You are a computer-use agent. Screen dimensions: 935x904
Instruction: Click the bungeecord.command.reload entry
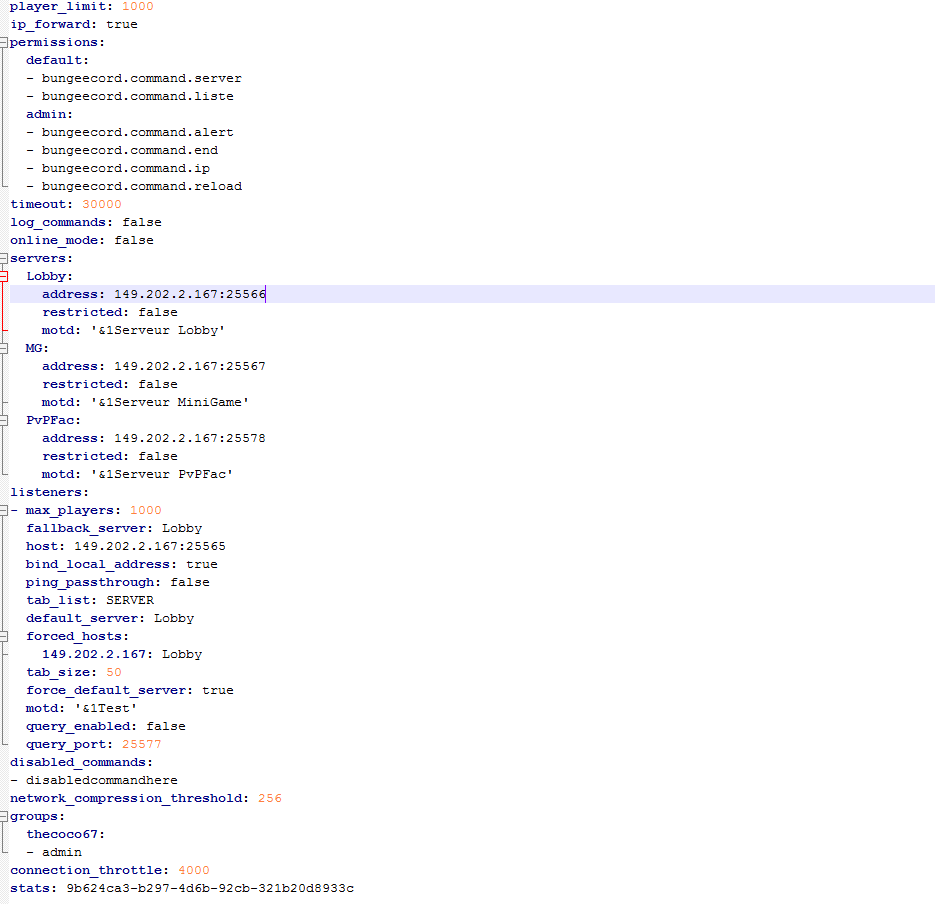[141, 186]
